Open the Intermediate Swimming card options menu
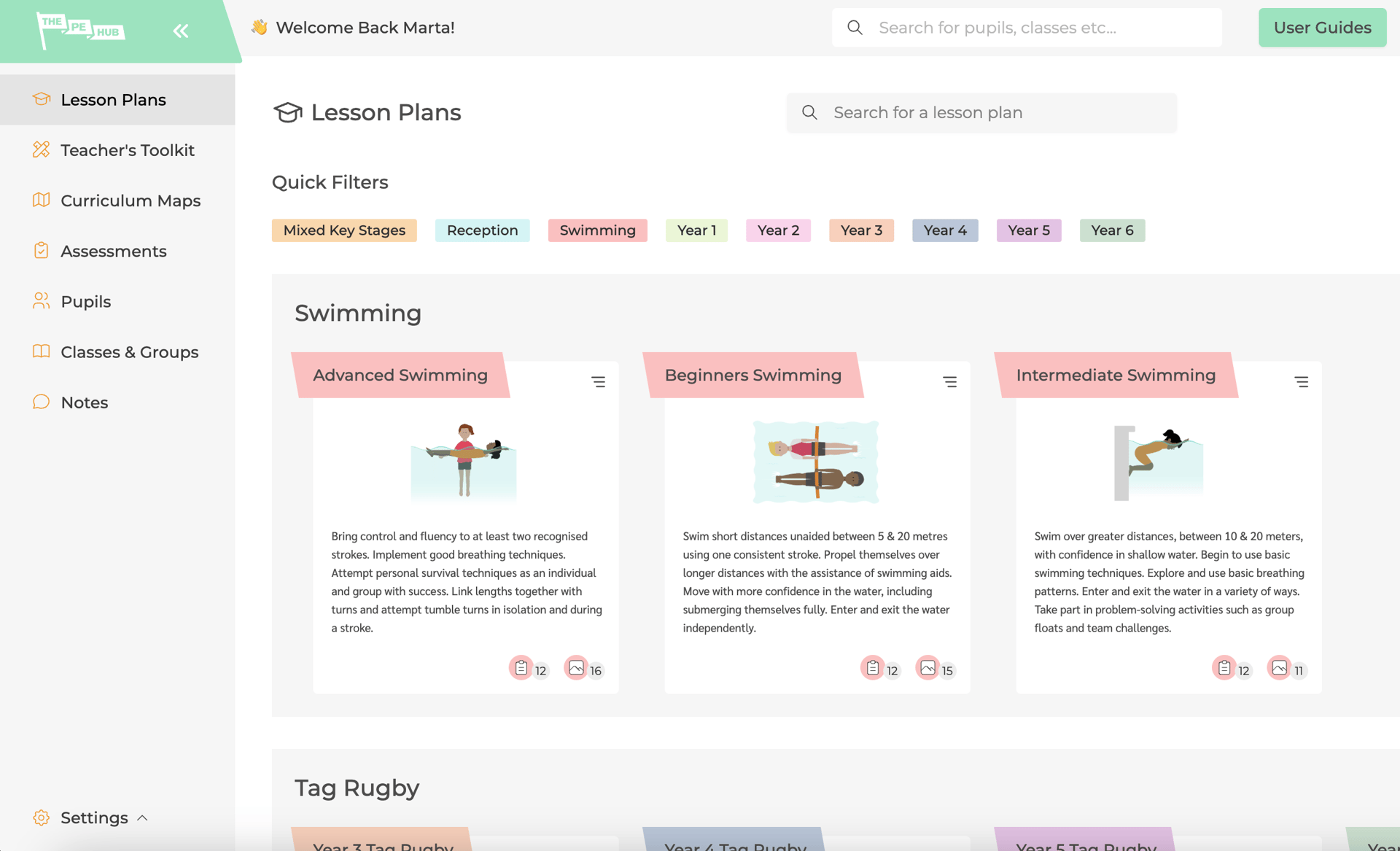The height and width of the screenshot is (851, 1400). click(x=1302, y=381)
